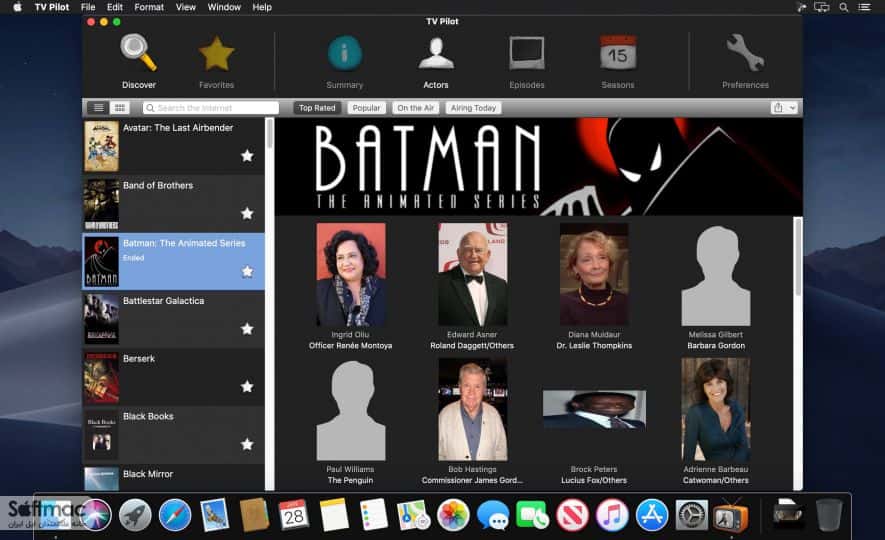Image resolution: width=885 pixels, height=540 pixels.
Task: Open Safari from the Dock
Action: [x=174, y=515]
